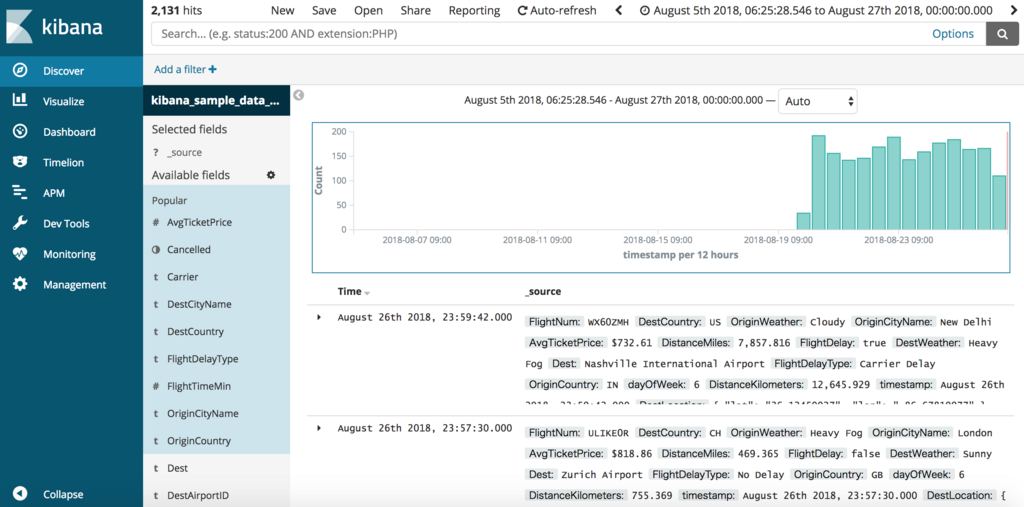Viewport: 1024px width, 507px height.
Task: Click the number icon of FlightTimeMin field
Action: (x=155, y=386)
